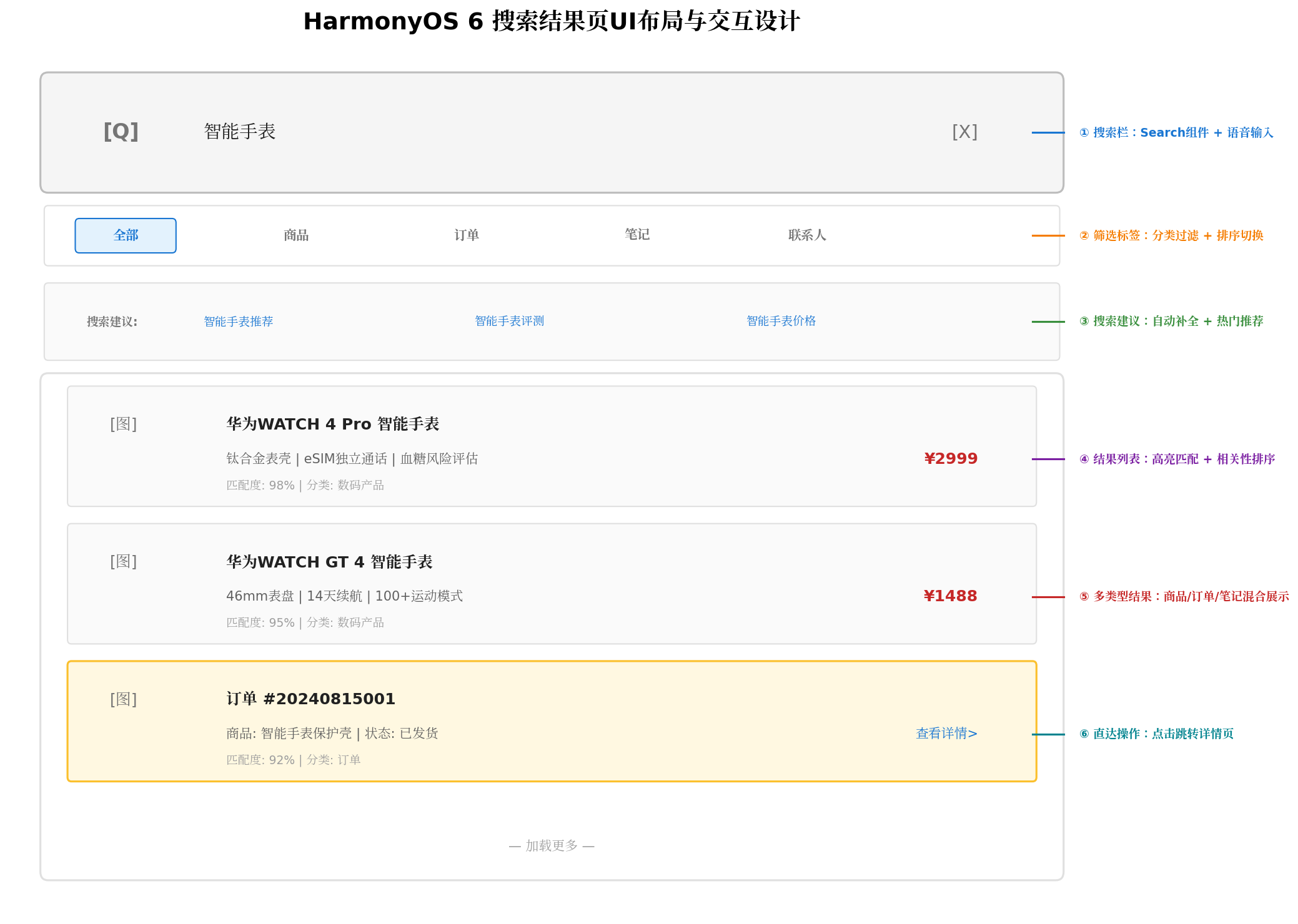Click the 匹配度: 92% order match line
The image size is (1298, 924).
[294, 760]
